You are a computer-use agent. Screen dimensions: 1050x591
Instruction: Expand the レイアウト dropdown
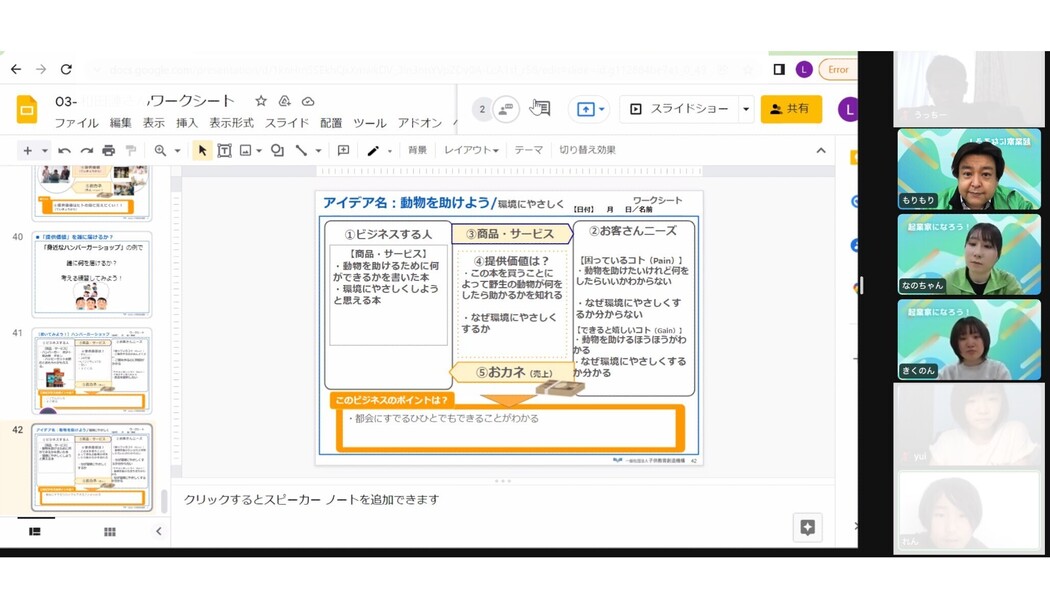click(471, 150)
